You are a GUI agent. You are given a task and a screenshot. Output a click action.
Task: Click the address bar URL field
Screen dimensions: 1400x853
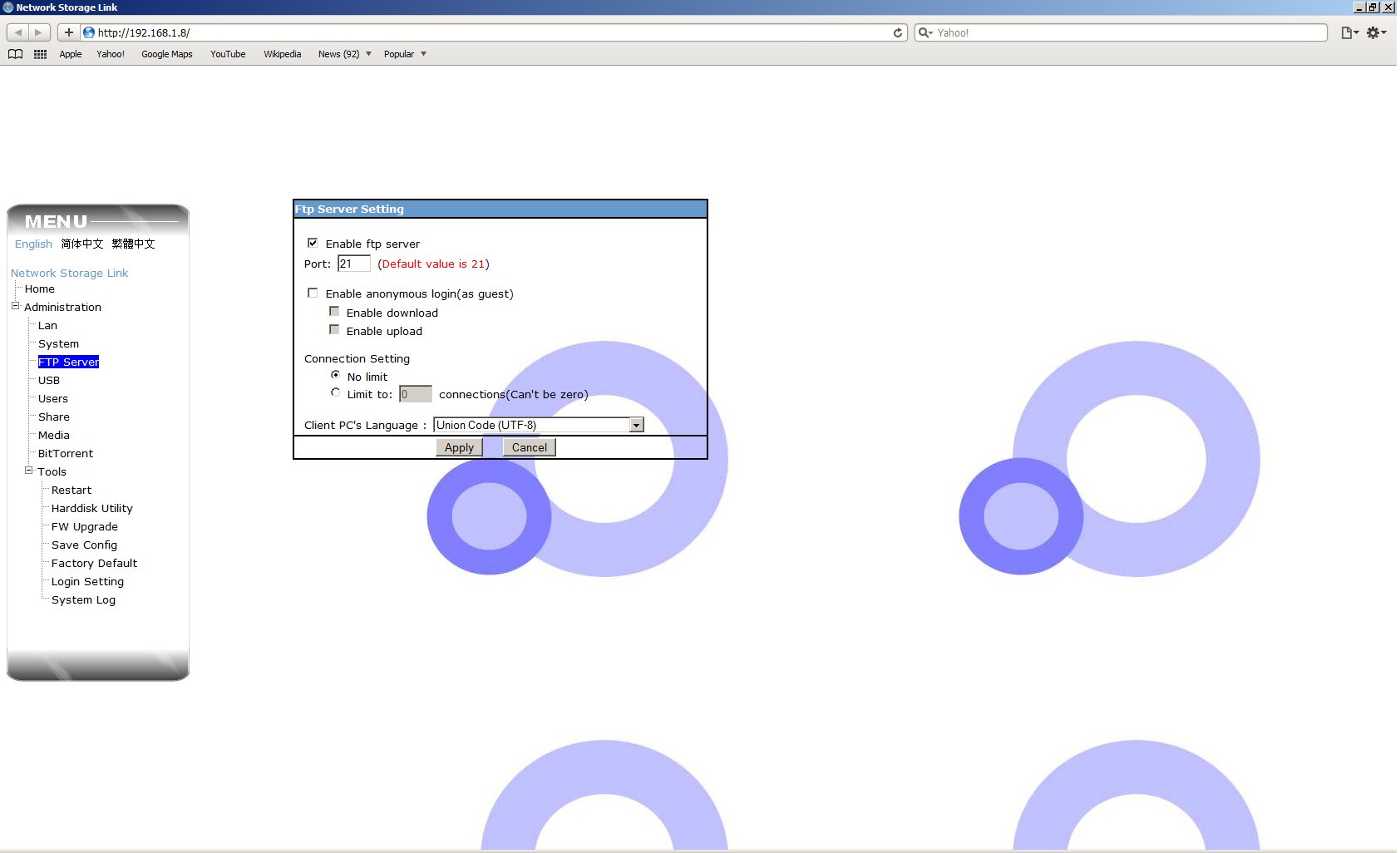pyautogui.click(x=493, y=32)
